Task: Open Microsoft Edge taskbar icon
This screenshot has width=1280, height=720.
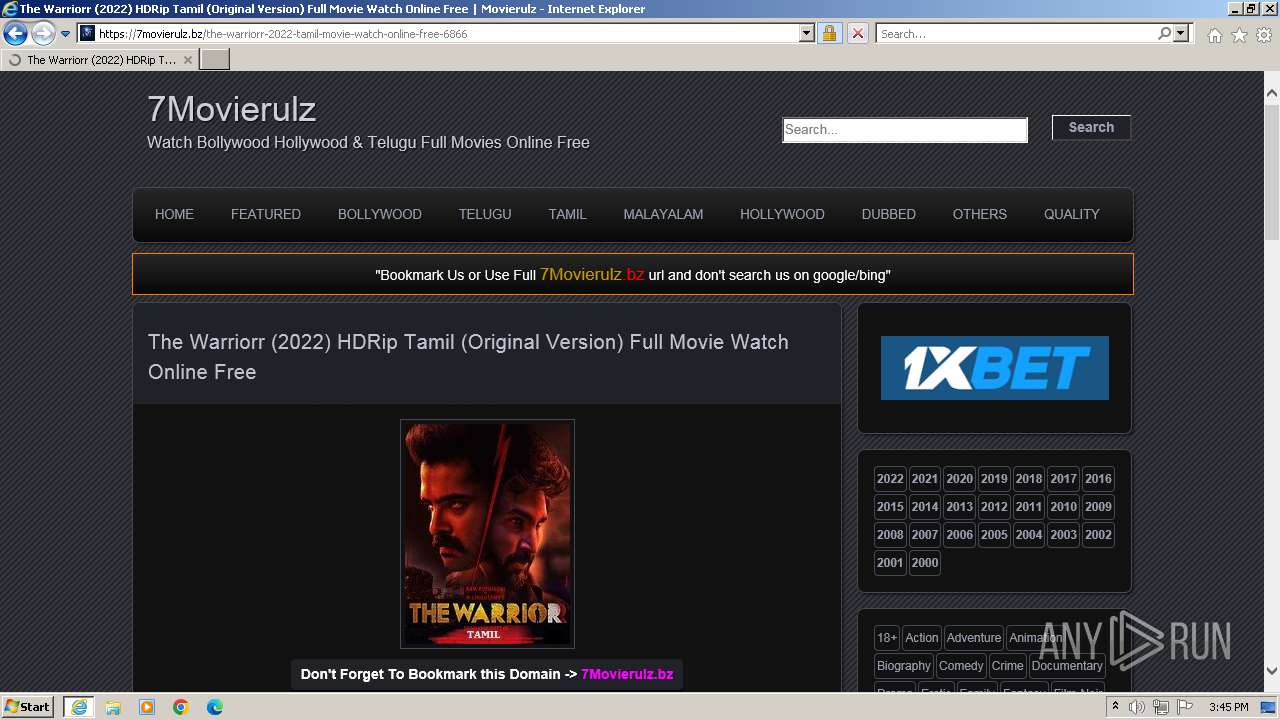Action: (215, 707)
